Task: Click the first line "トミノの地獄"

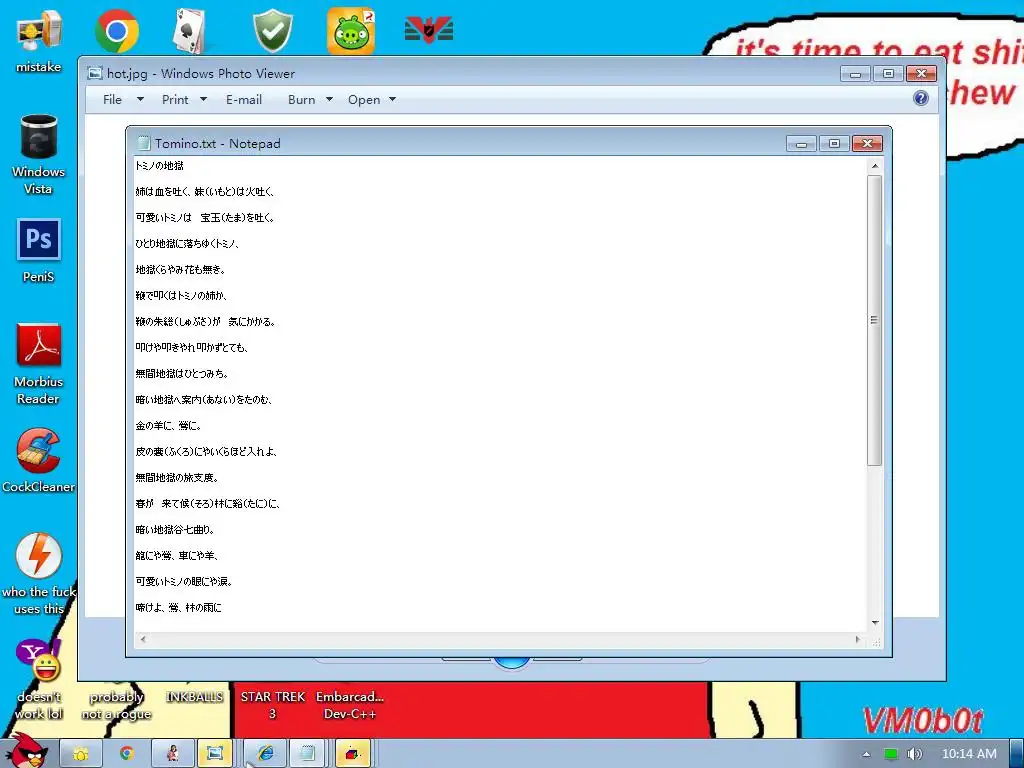Action: 159,166
